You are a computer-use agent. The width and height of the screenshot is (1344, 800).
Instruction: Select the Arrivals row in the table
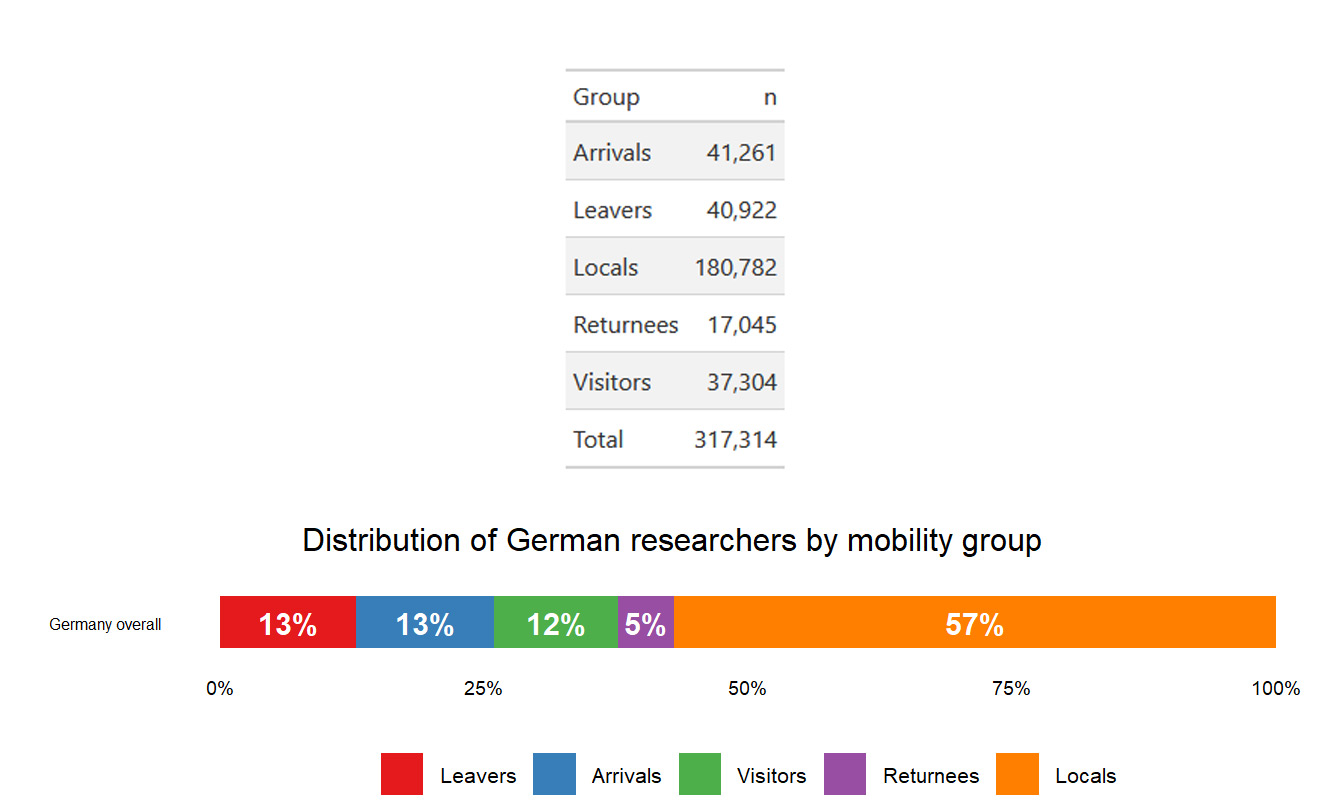(x=675, y=152)
